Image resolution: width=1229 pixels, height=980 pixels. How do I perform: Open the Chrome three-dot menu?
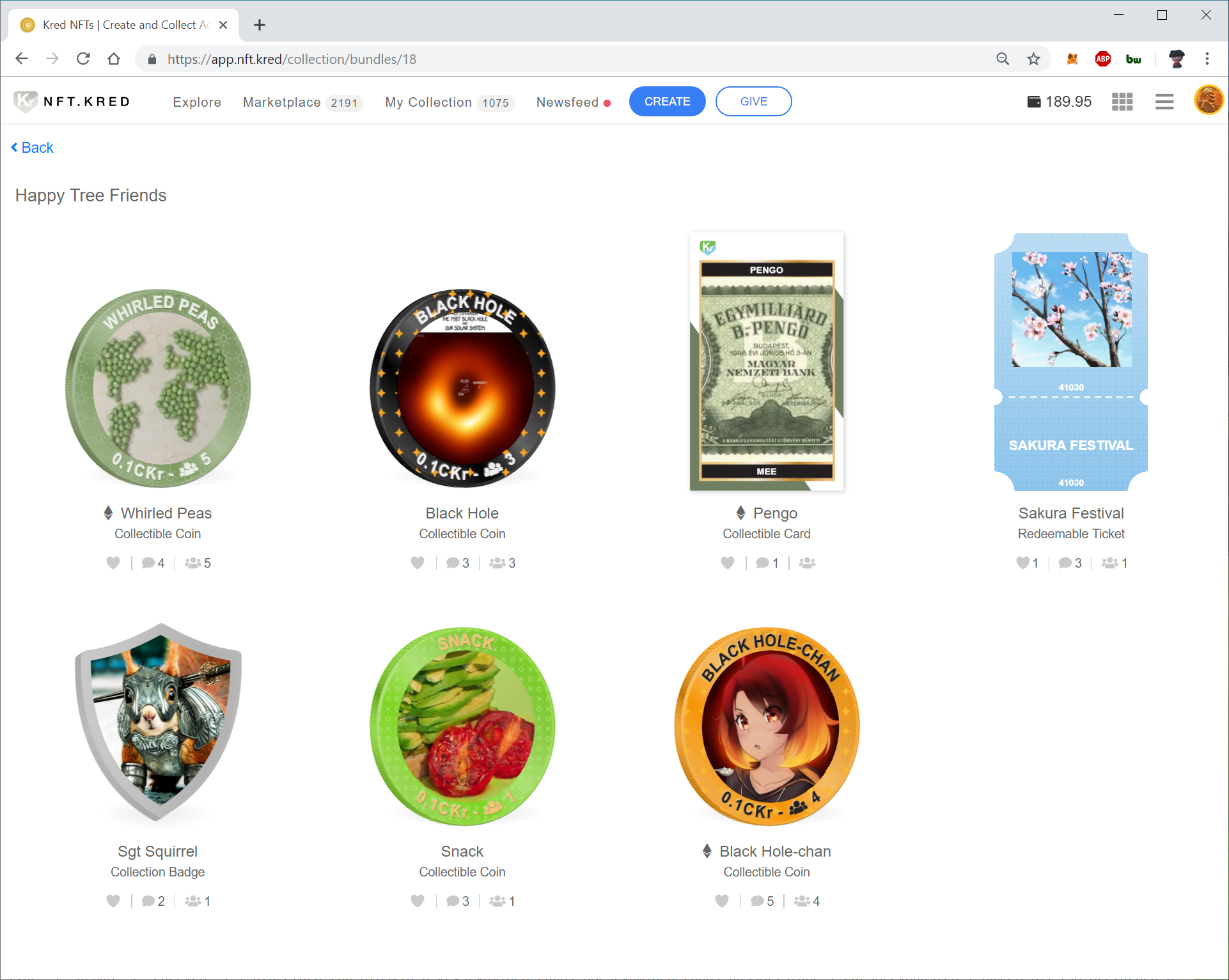1207,59
